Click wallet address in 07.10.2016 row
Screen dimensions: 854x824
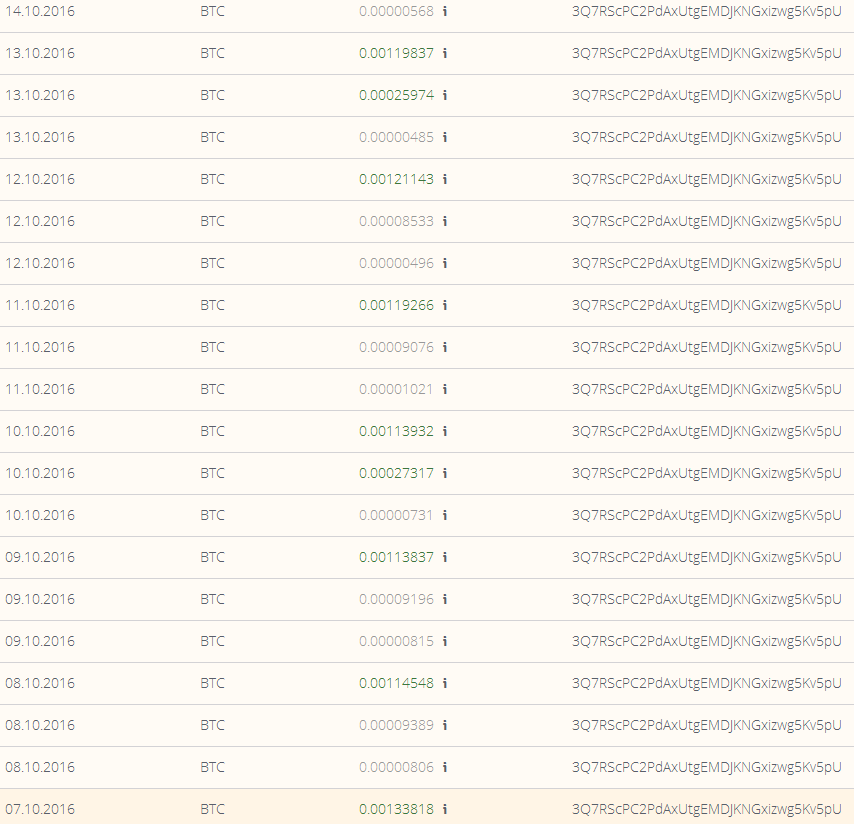point(706,809)
